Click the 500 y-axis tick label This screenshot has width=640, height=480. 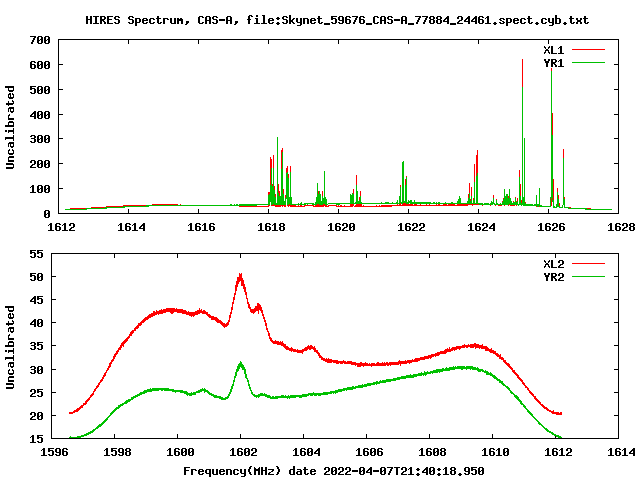(x=40, y=90)
